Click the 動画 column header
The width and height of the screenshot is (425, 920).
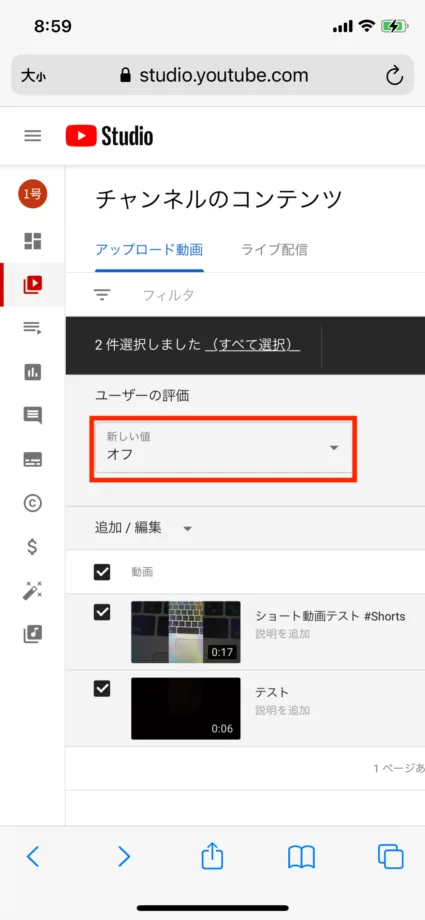tap(142, 572)
